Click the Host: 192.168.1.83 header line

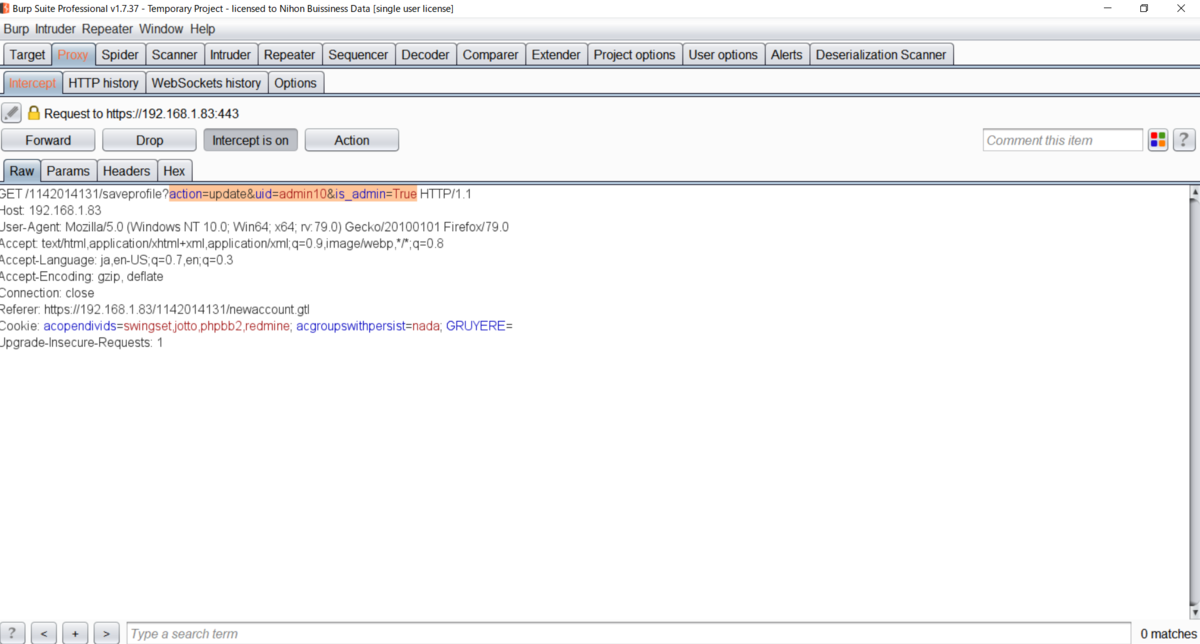51,210
